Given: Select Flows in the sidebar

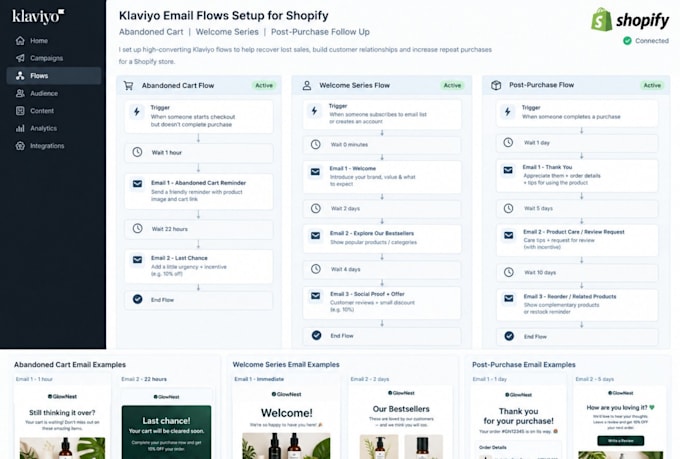Looking at the screenshot, I should pos(54,75).
